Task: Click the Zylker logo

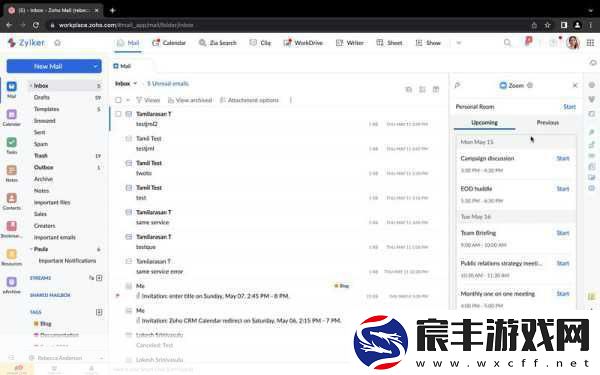Action: tap(26, 42)
